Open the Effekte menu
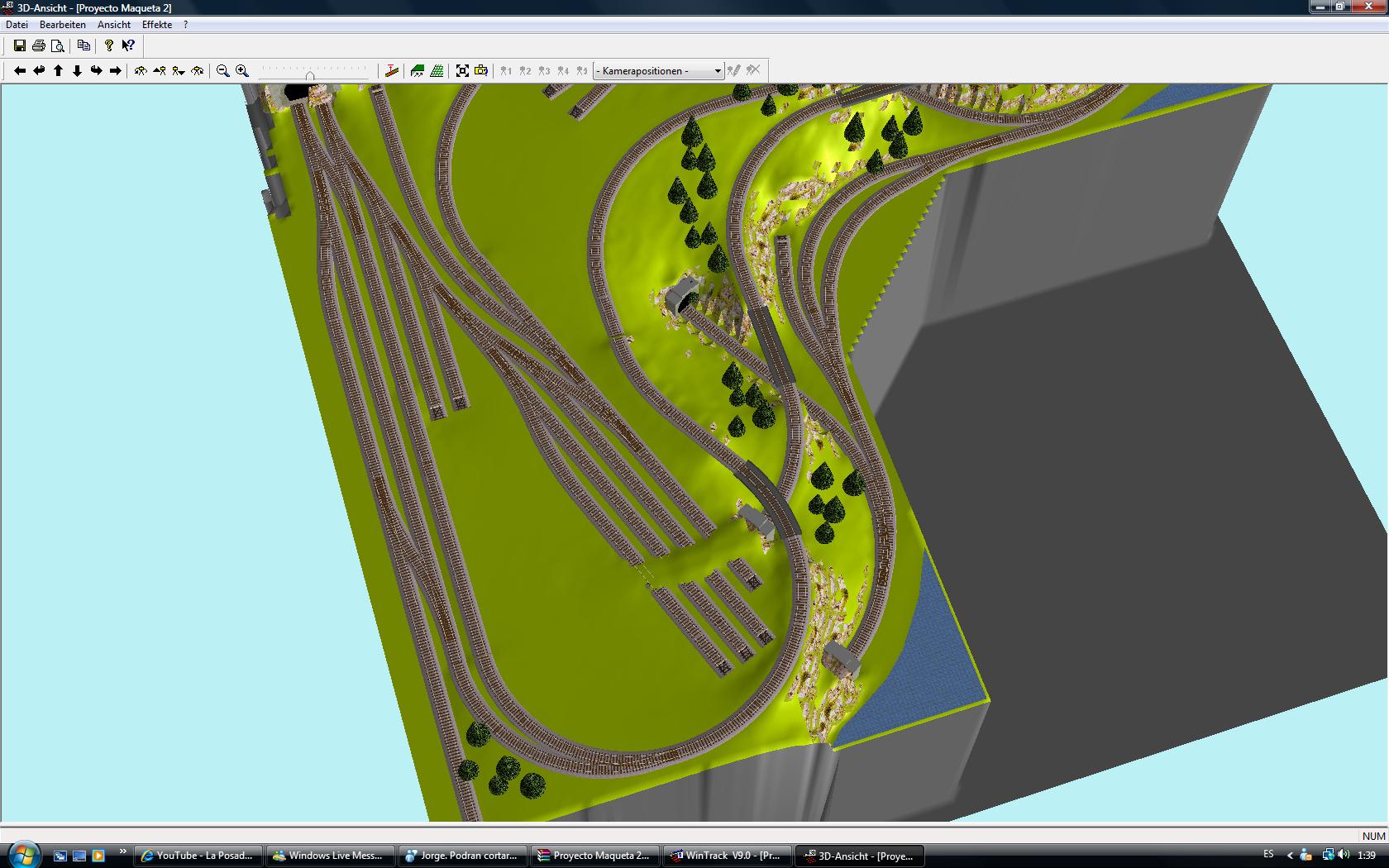Viewport: 1389px width, 868px height. (x=157, y=25)
